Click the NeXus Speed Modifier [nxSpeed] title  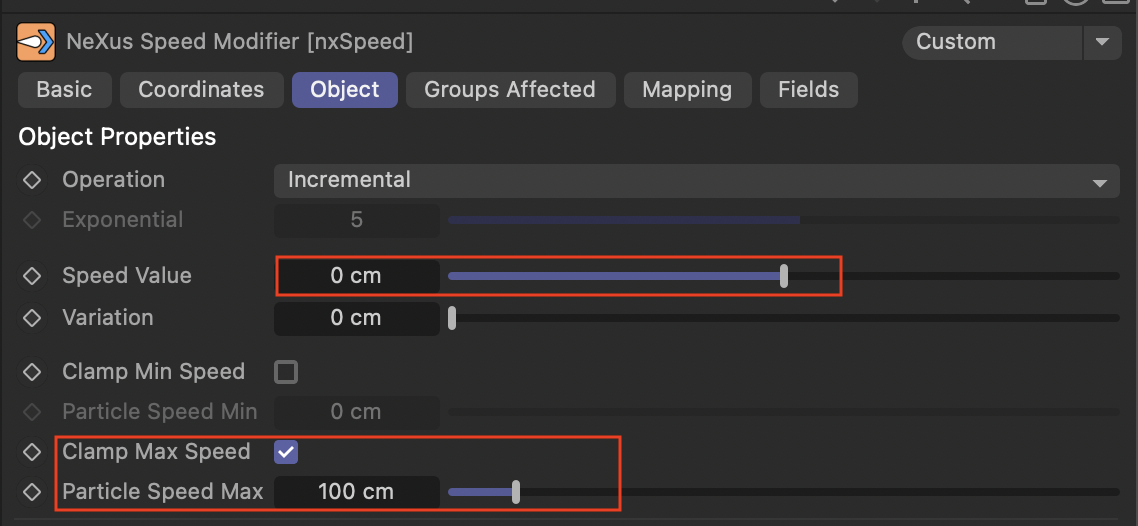click(240, 42)
